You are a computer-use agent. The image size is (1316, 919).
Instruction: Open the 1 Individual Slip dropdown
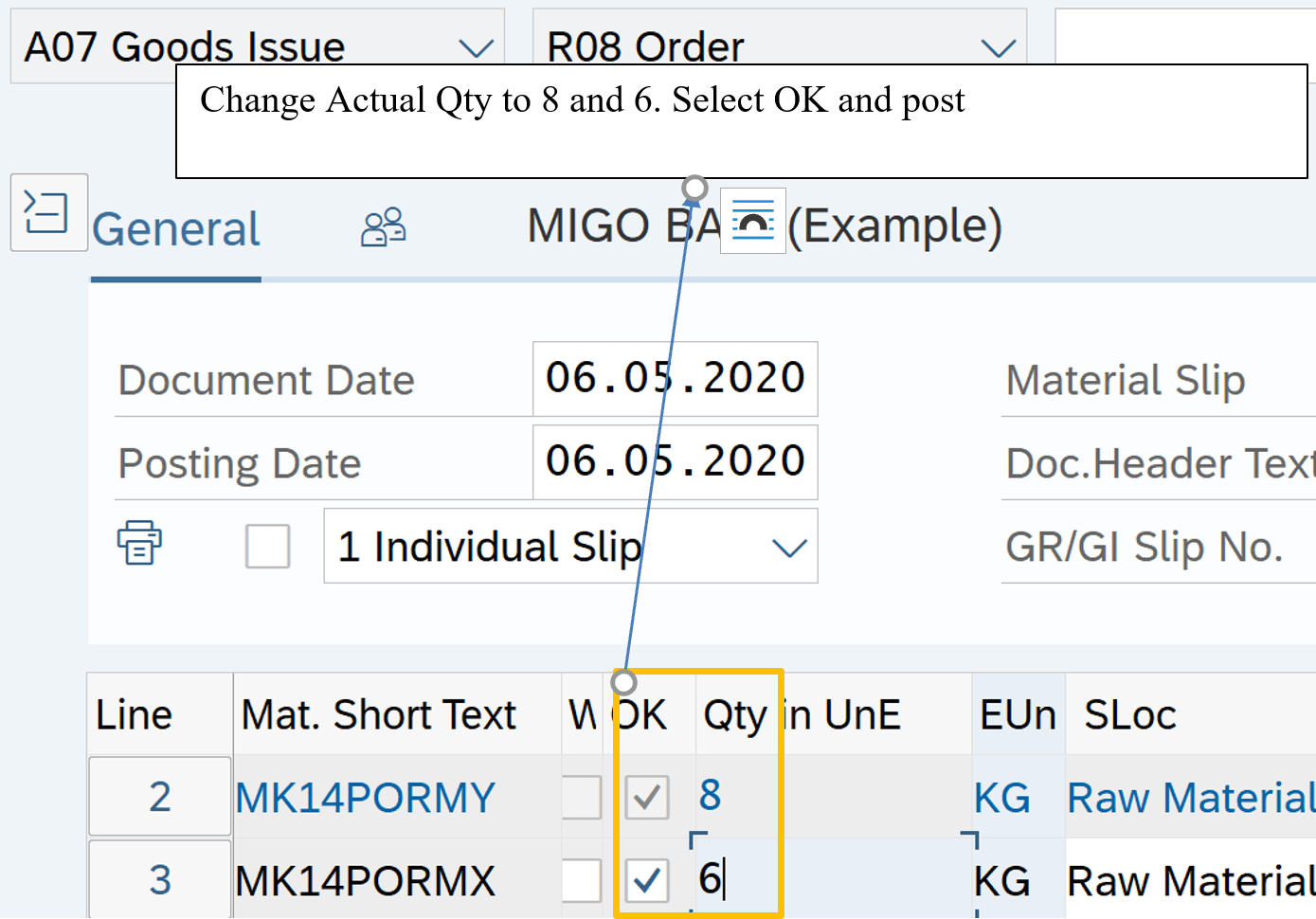click(788, 547)
